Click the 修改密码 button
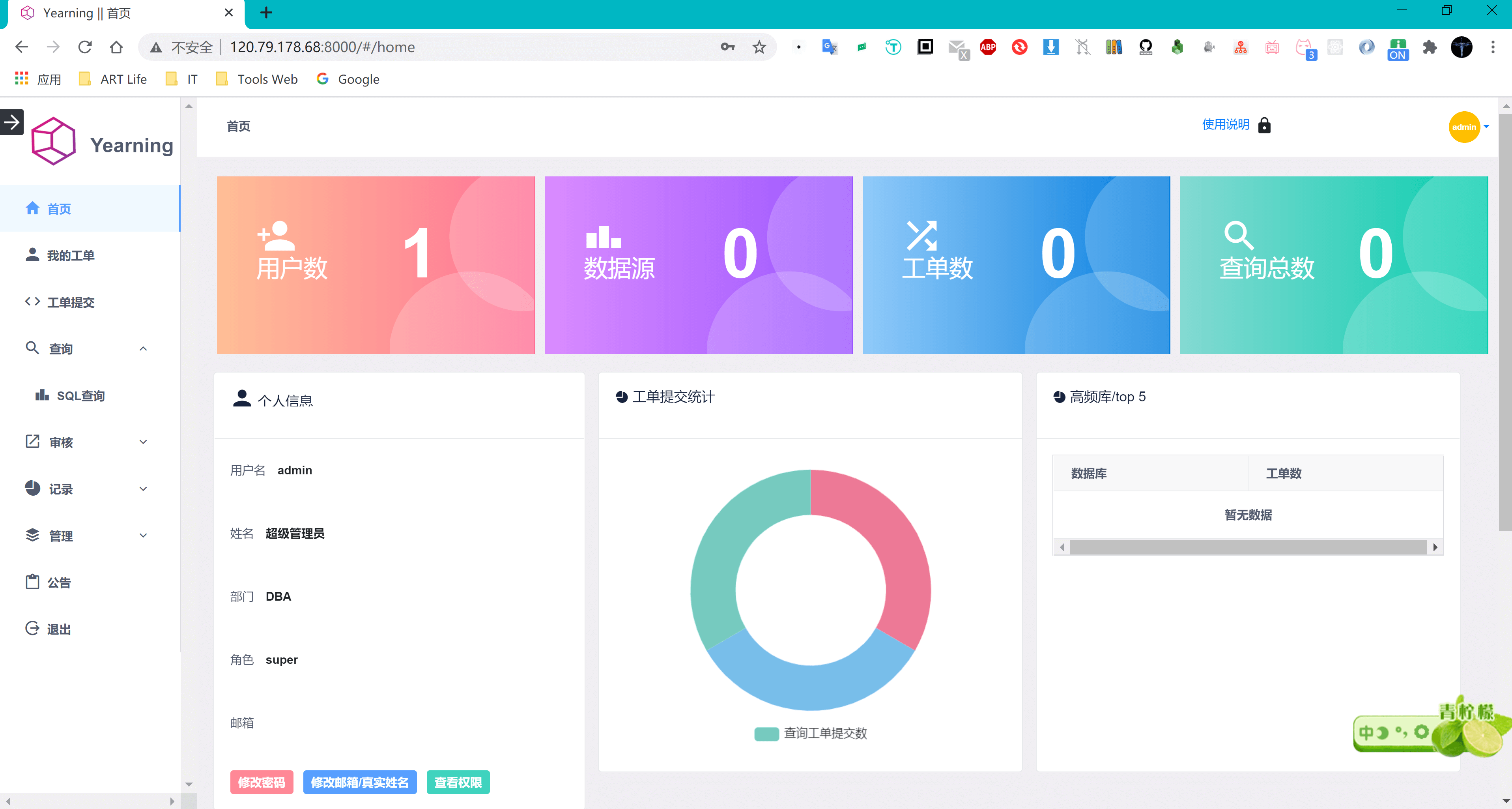Screen dimensions: 1512x809 click(x=261, y=782)
